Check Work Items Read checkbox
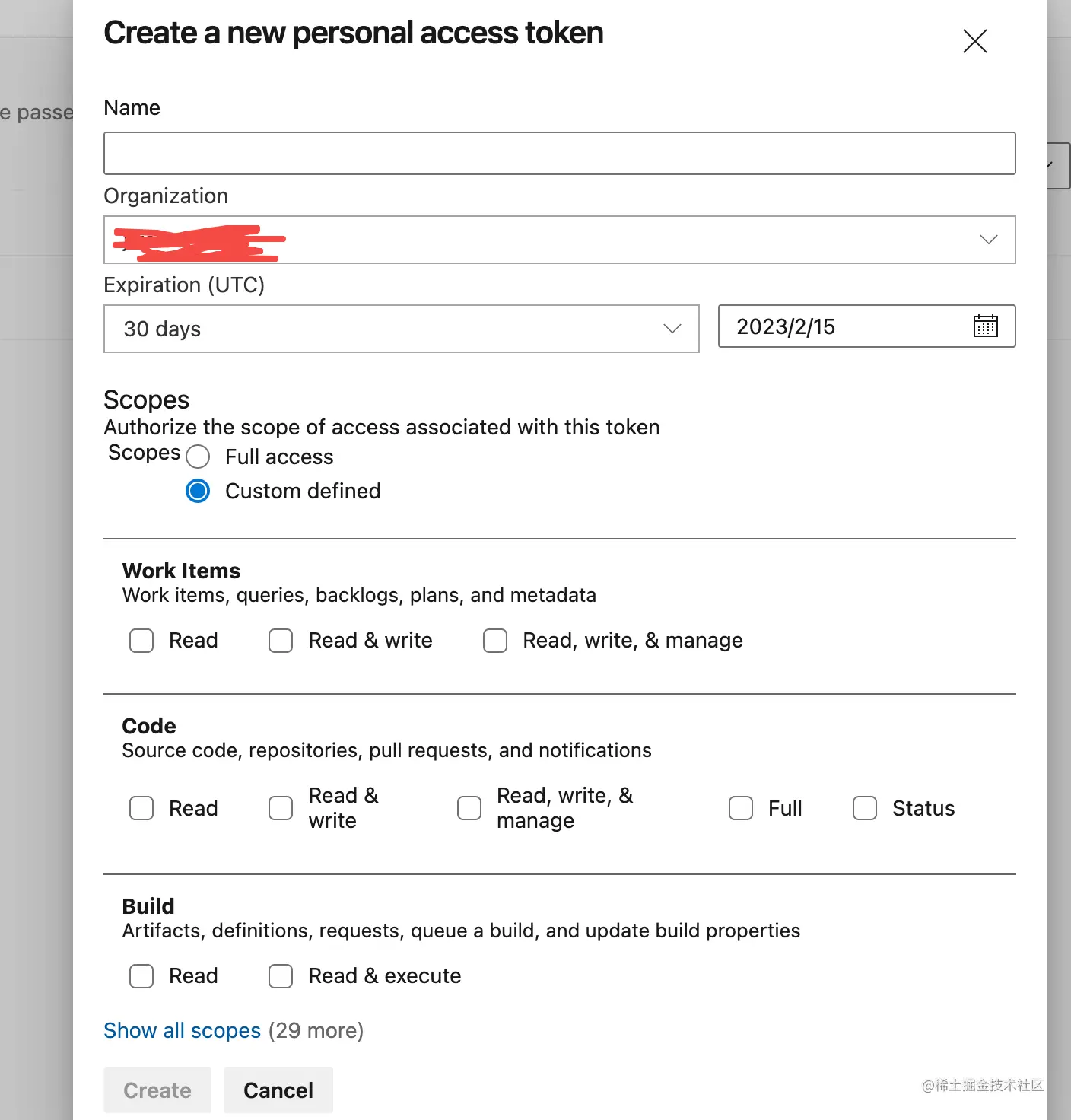The image size is (1071, 1120). click(141, 641)
